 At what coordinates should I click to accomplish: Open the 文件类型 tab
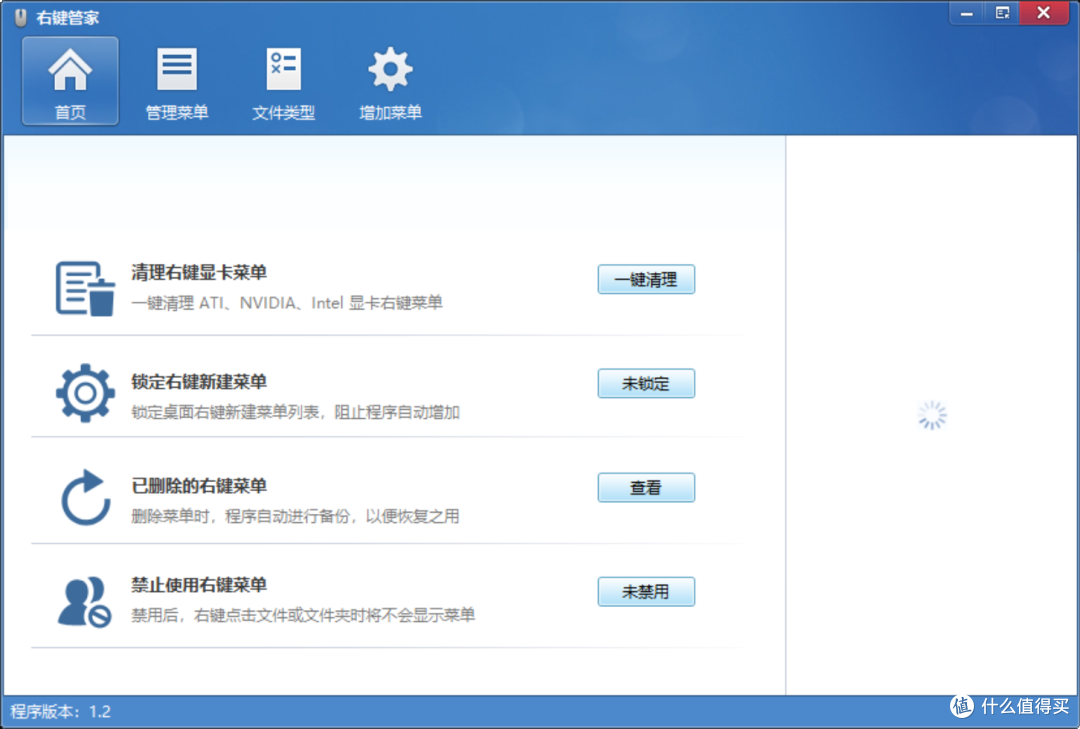(x=284, y=81)
